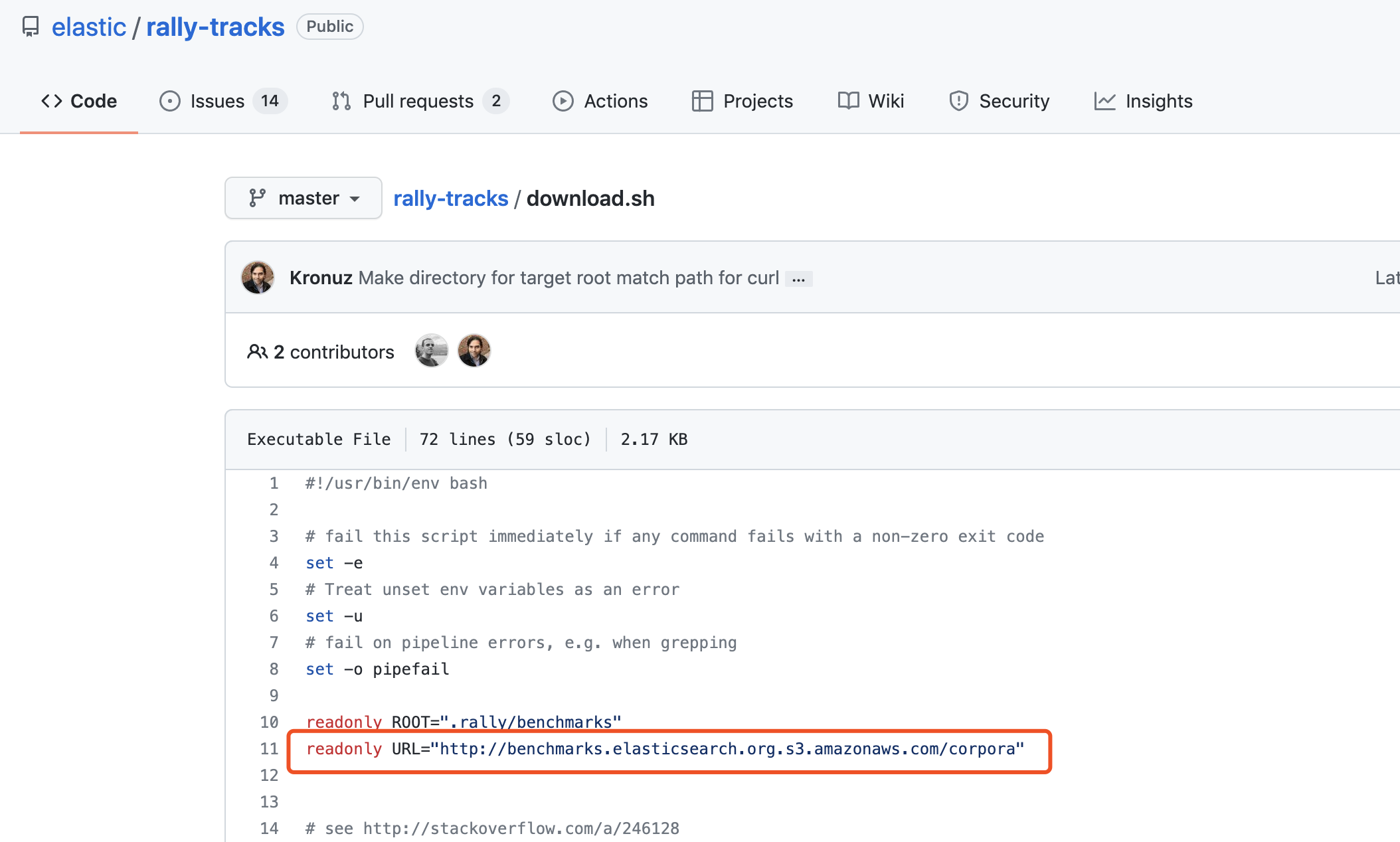
Task: Click the pull request icon
Action: pos(341,101)
